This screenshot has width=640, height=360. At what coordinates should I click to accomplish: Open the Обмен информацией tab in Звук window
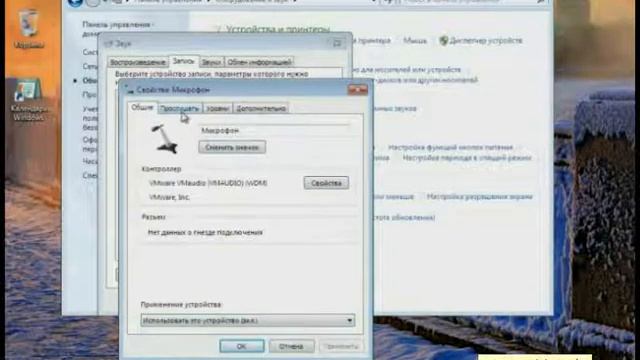pyautogui.click(x=259, y=62)
